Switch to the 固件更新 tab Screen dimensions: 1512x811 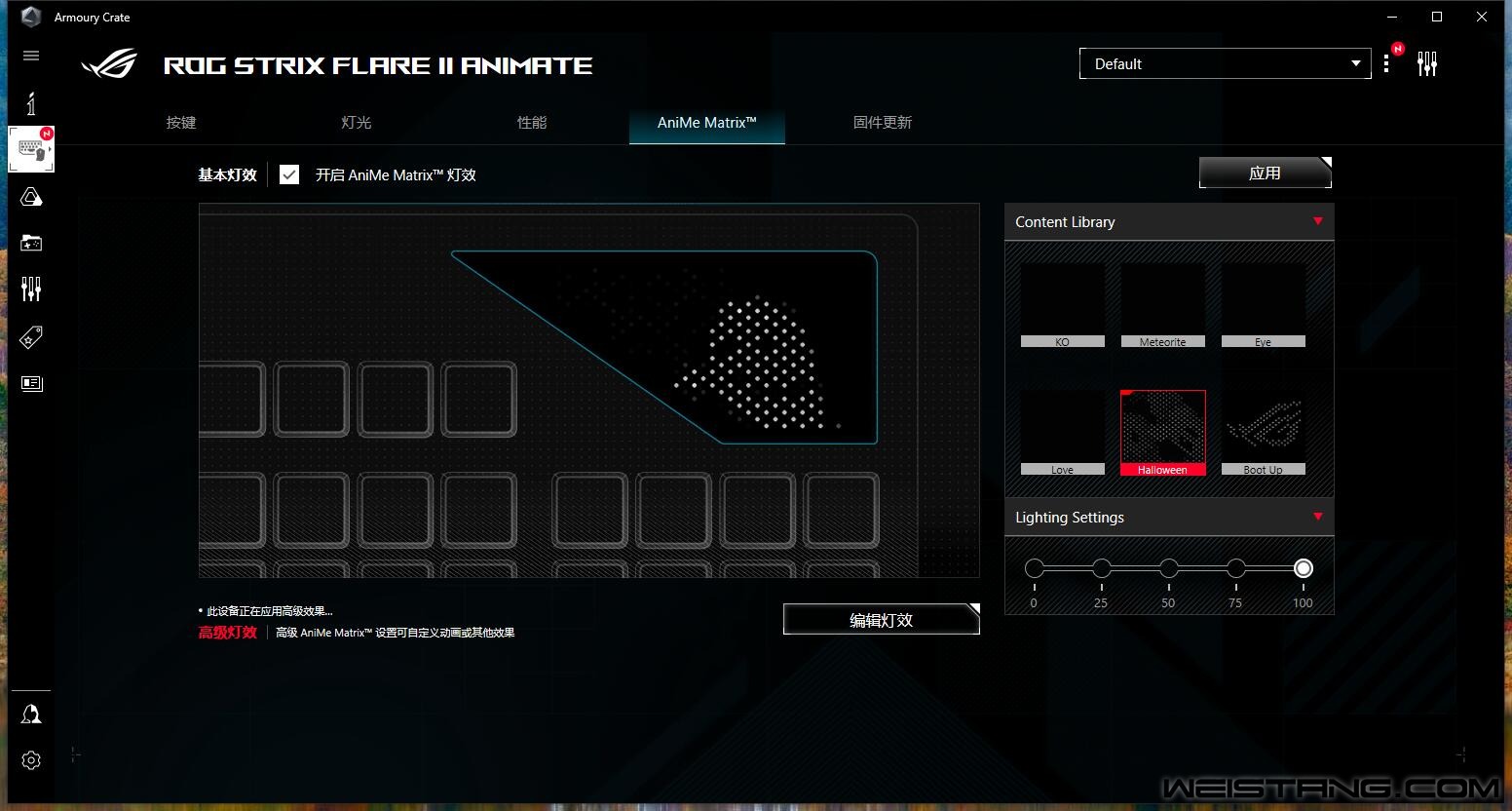[882, 123]
